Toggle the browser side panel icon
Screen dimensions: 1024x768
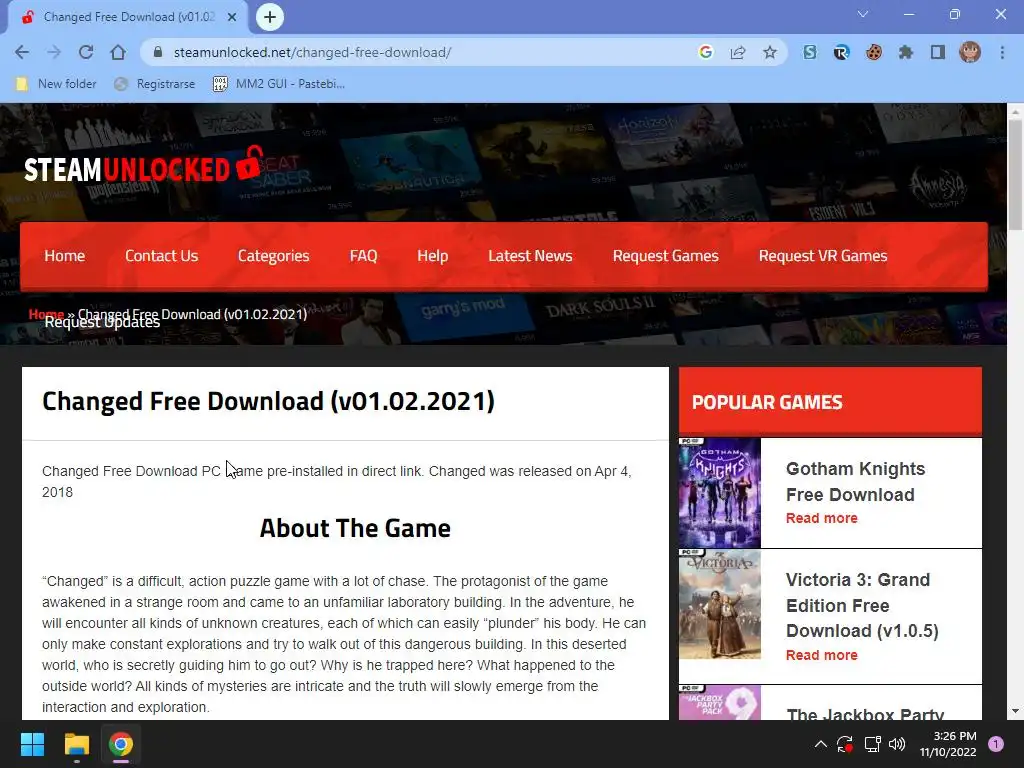point(938,52)
